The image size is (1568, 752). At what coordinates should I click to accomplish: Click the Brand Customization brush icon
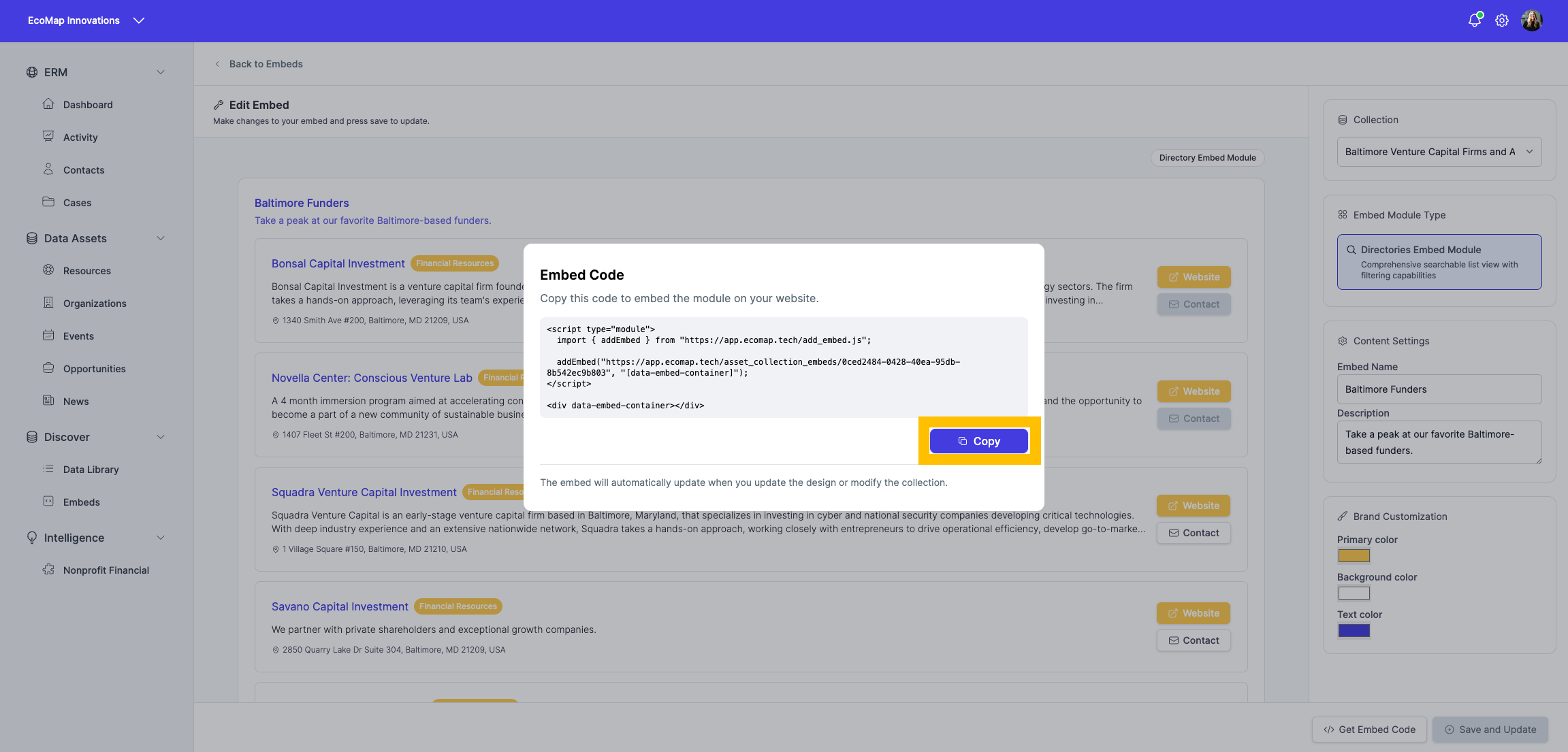click(x=1343, y=517)
